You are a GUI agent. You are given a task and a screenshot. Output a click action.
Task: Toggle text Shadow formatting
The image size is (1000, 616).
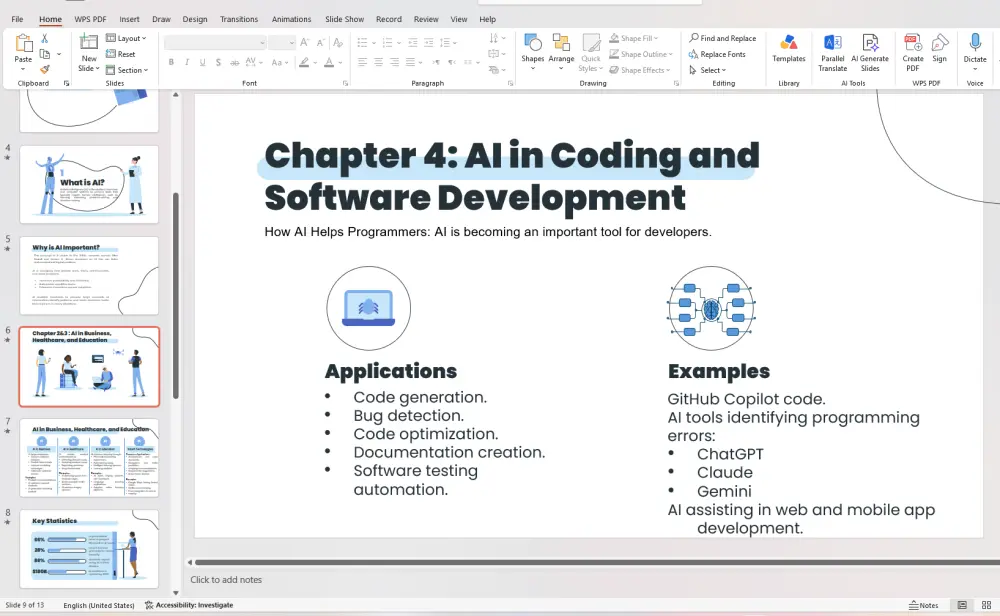pos(218,62)
